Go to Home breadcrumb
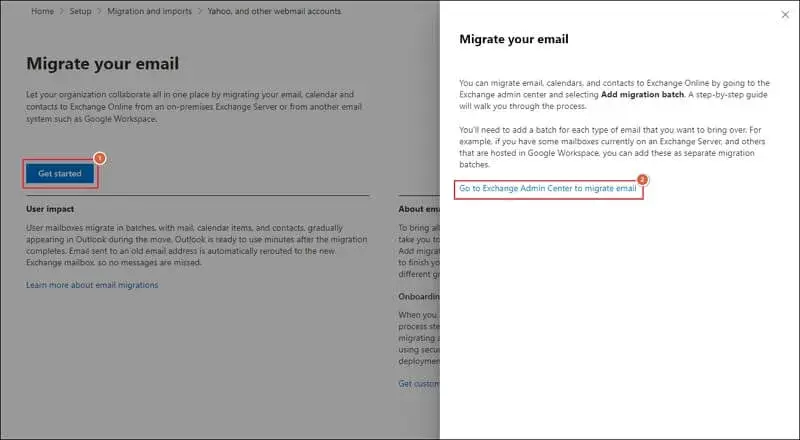800x440 pixels. pyautogui.click(x=42, y=11)
